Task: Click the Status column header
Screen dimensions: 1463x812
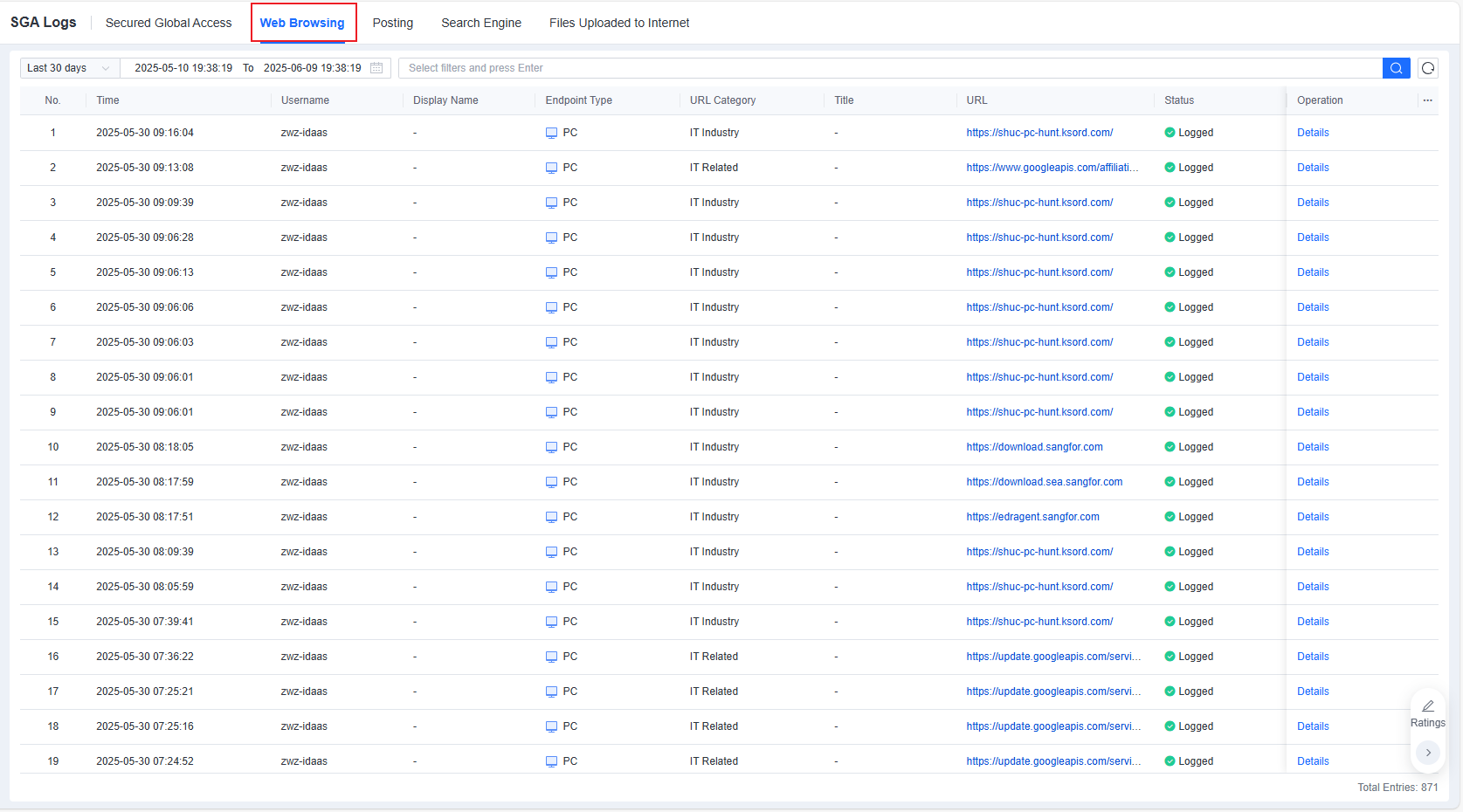Action: 1178,100
